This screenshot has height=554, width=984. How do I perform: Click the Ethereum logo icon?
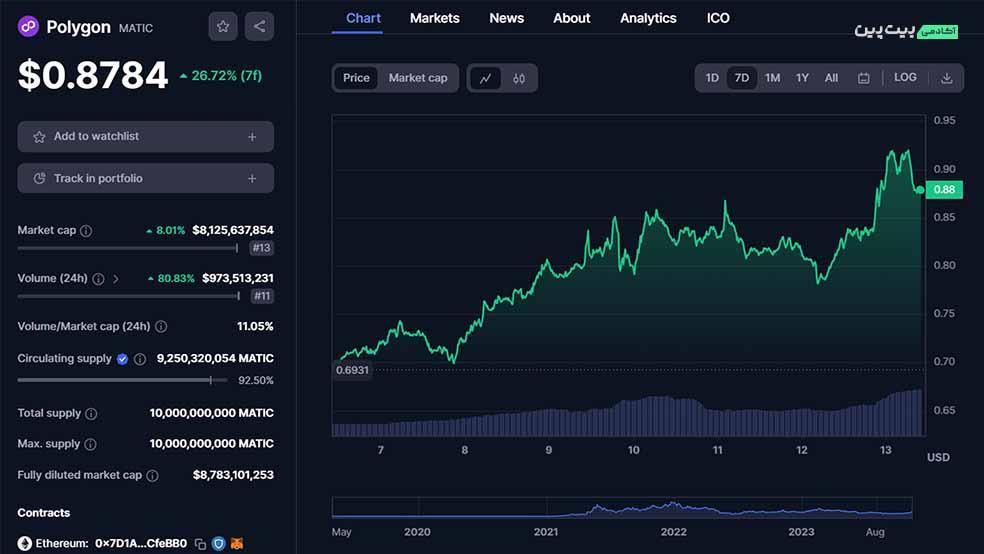pos(24,543)
